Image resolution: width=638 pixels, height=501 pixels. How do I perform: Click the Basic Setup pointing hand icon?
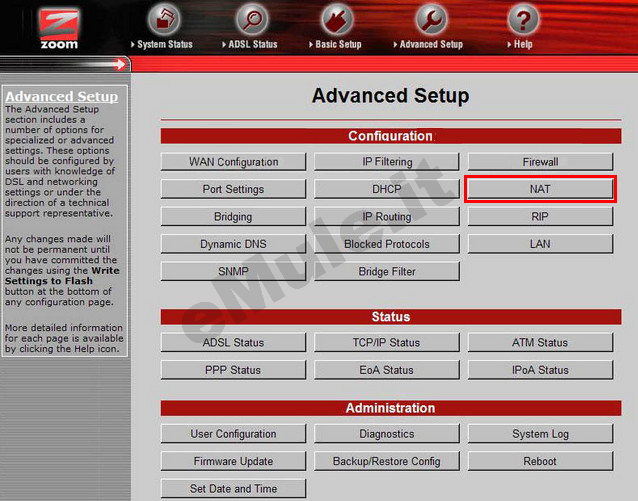pyautogui.click(x=337, y=19)
